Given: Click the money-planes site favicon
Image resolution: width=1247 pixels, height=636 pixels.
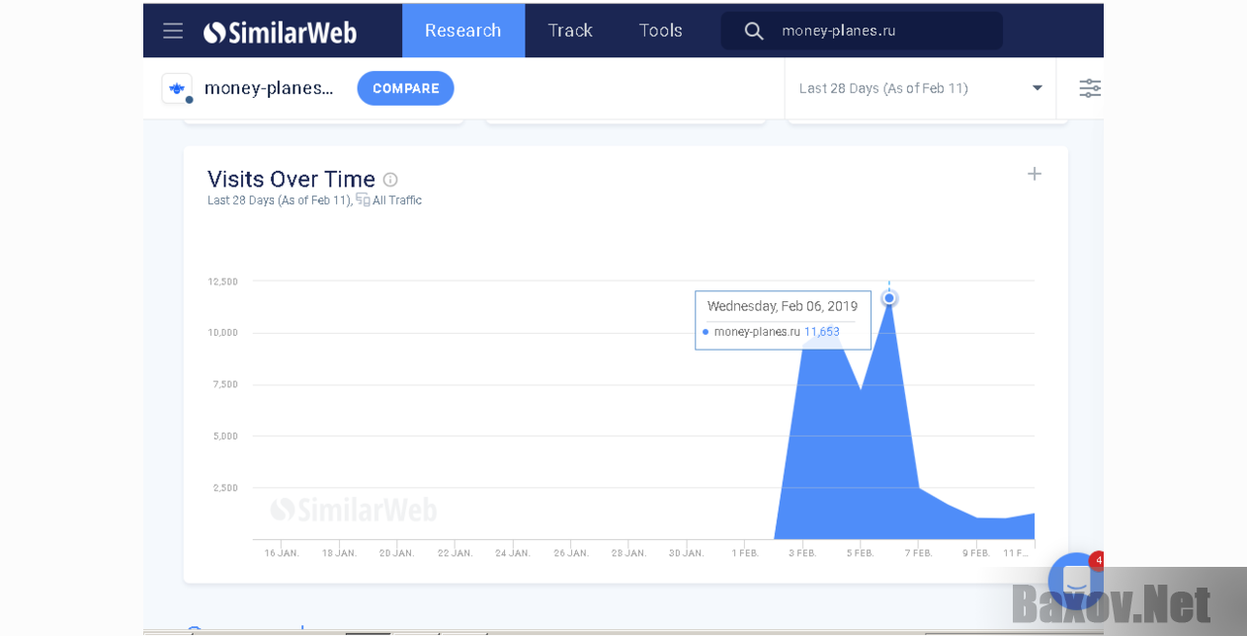Looking at the screenshot, I should 177,88.
